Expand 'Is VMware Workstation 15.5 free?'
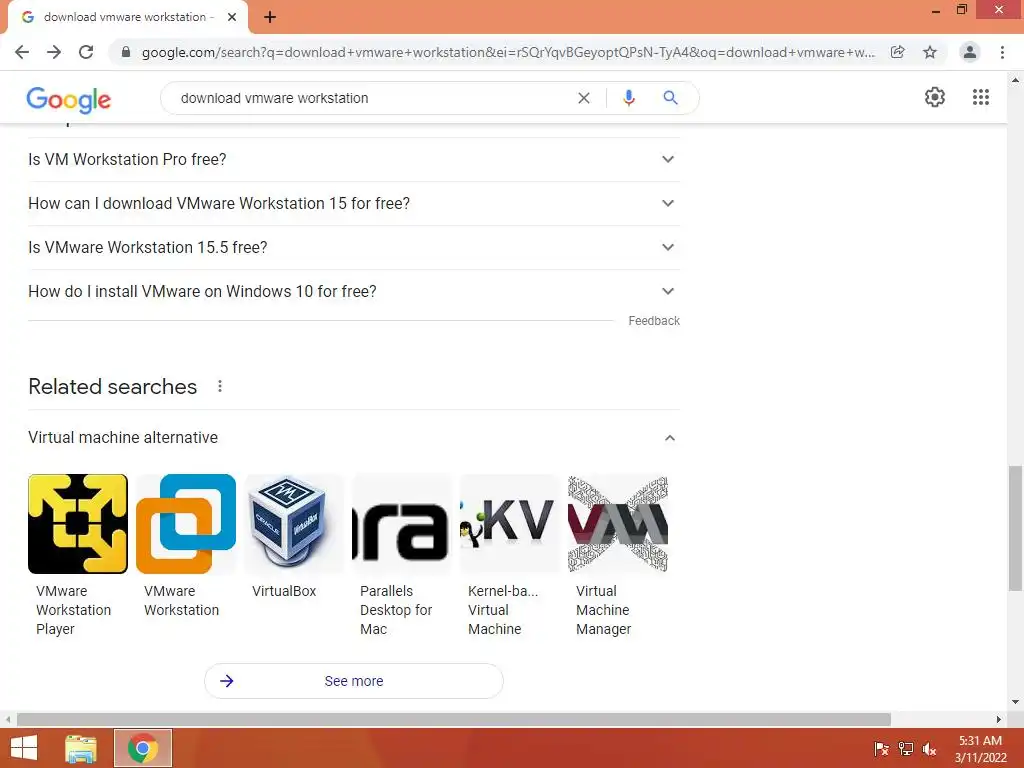Image resolution: width=1024 pixels, height=768 pixels. click(354, 248)
